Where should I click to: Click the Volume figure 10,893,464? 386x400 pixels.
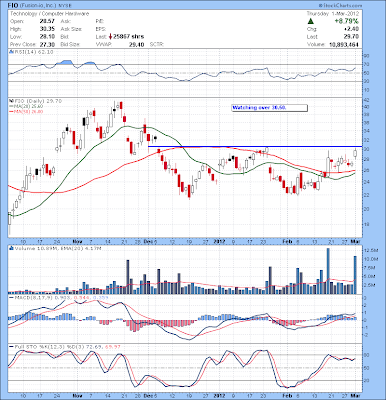point(343,44)
